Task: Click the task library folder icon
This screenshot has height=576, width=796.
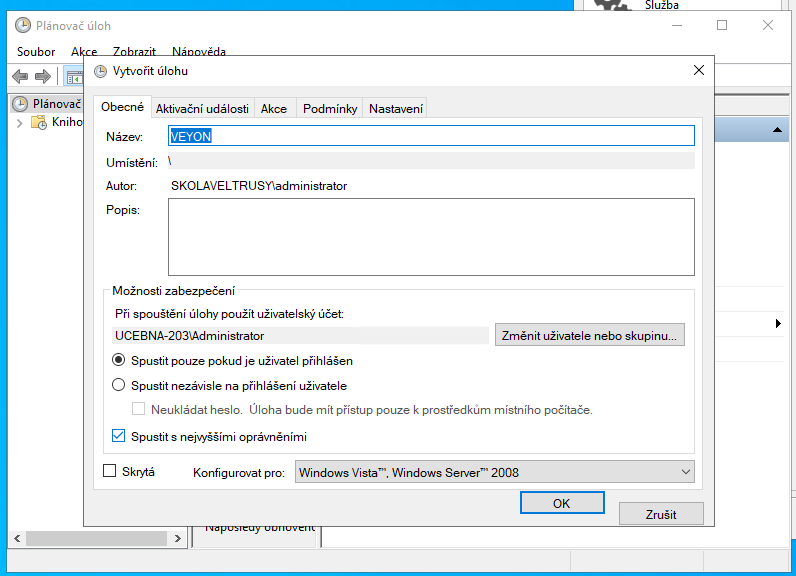Action: pyautogui.click(x=39, y=122)
